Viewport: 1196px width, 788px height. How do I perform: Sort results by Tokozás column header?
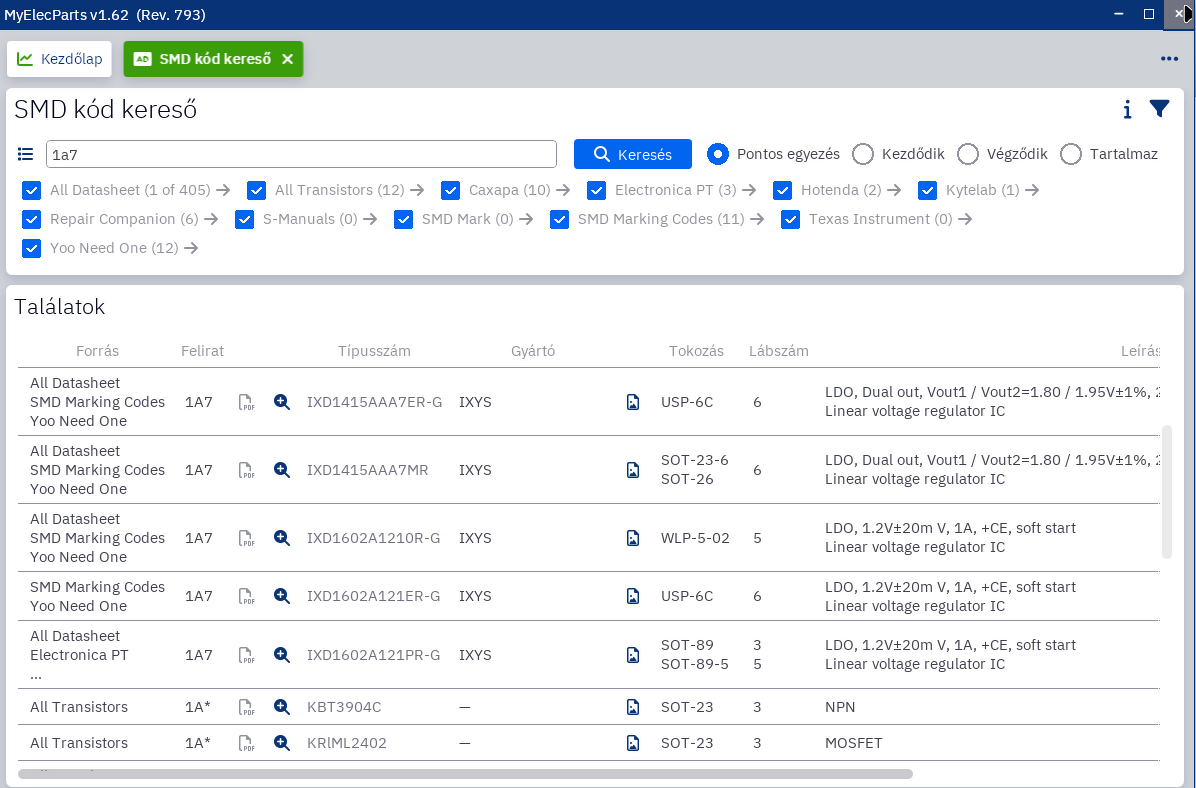(x=696, y=351)
